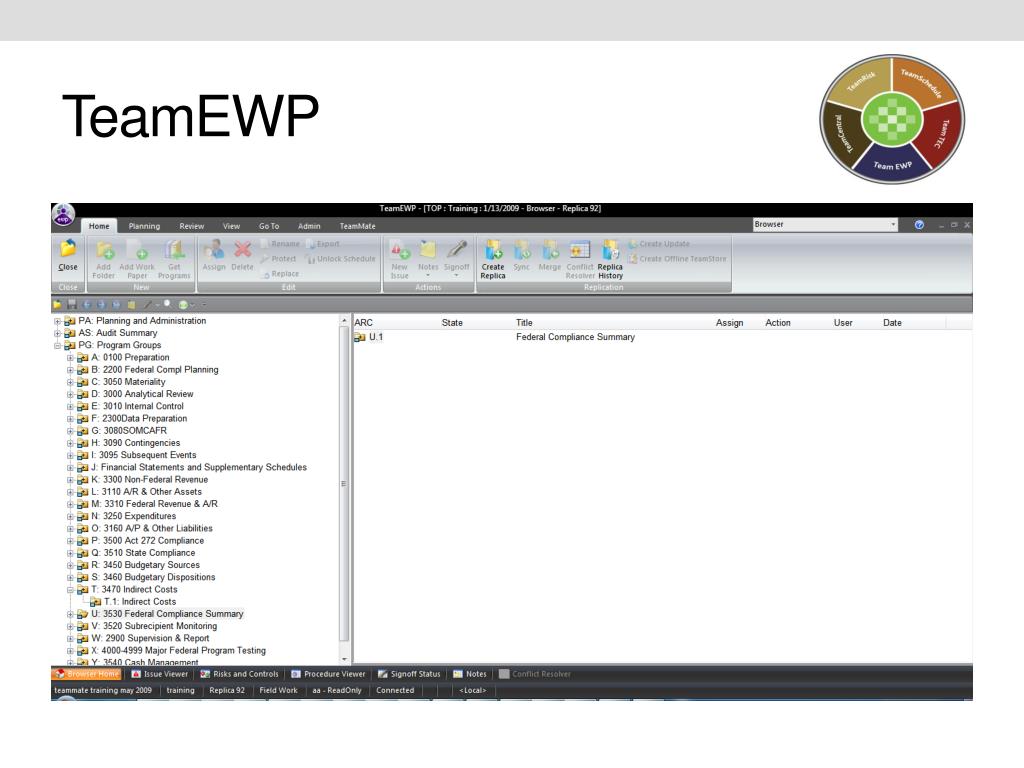This screenshot has width=1024, height=768.
Task: Expand U: 3530 Federal Compliance Summary node
Action: [71, 614]
